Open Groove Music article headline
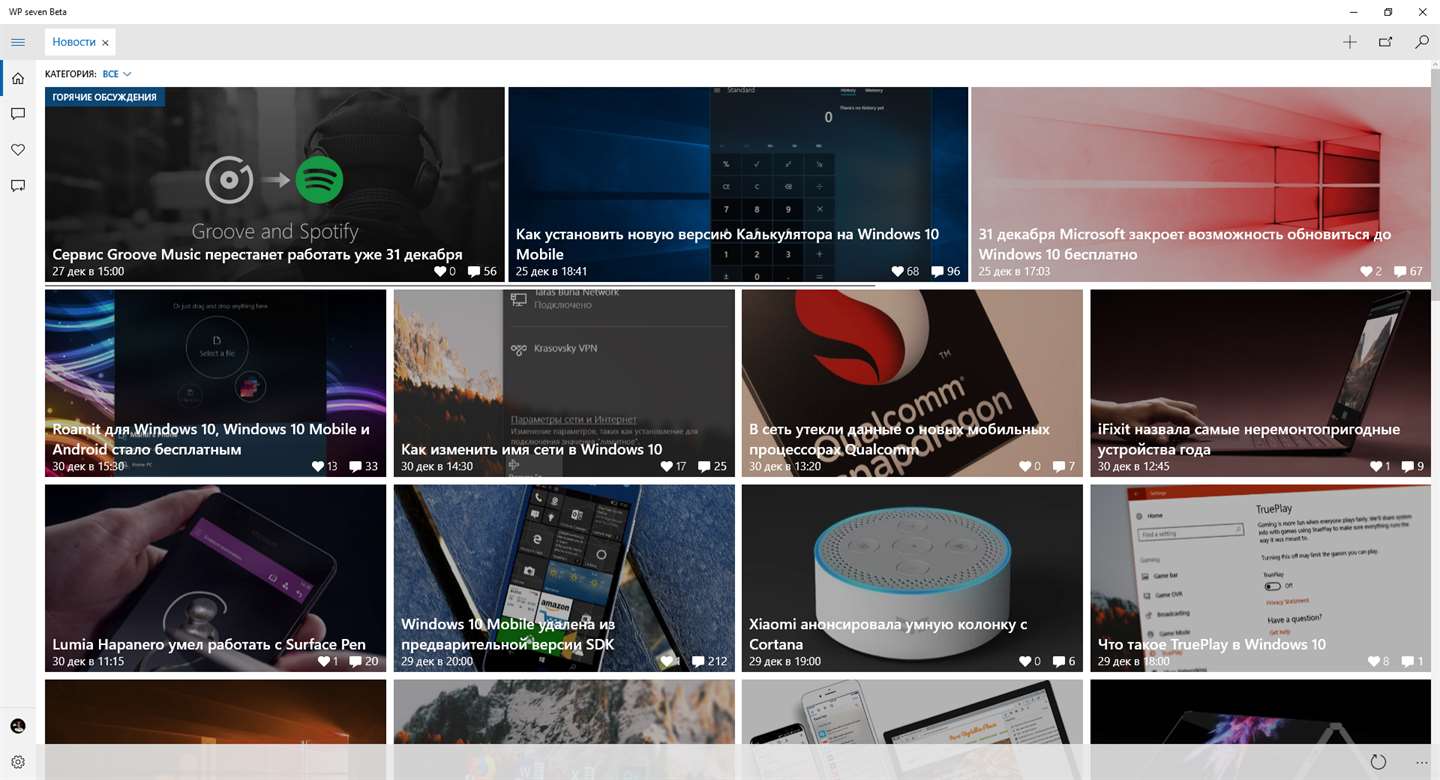 [257, 254]
